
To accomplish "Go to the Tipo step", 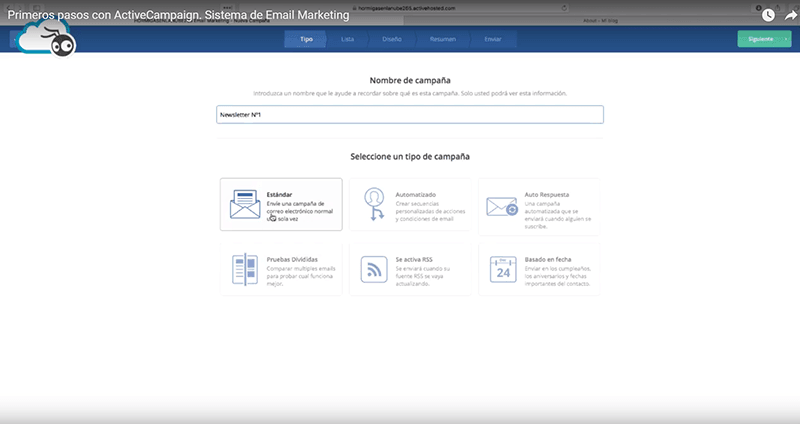I will 305,39.
